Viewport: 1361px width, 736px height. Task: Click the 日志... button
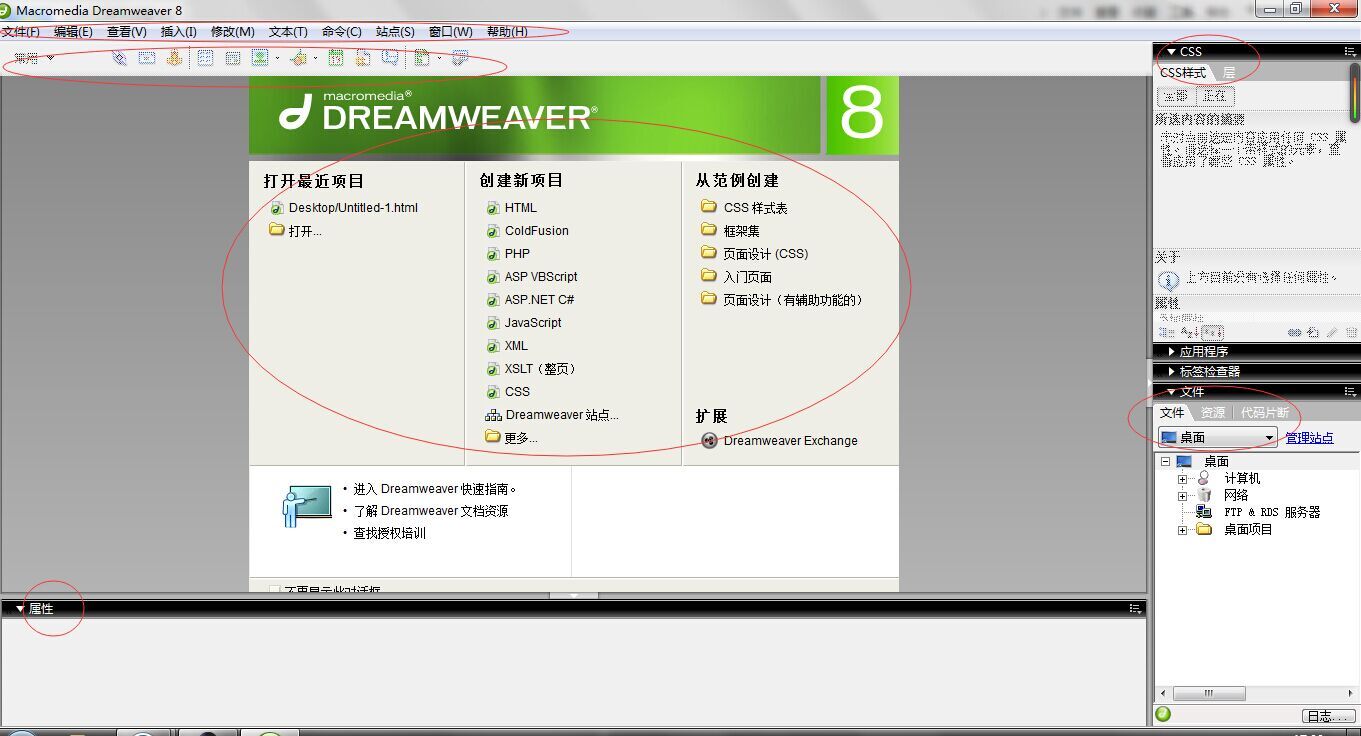(x=1328, y=716)
